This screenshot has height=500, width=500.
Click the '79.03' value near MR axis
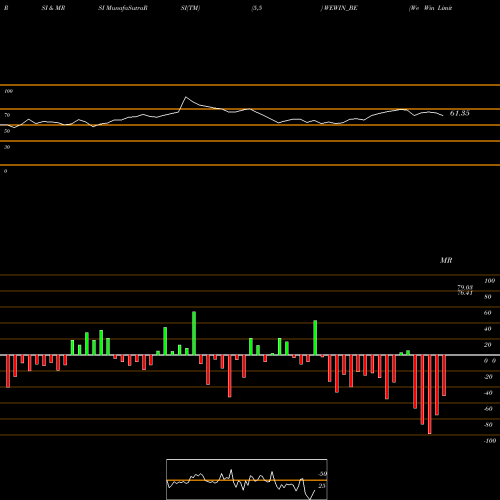(465, 287)
